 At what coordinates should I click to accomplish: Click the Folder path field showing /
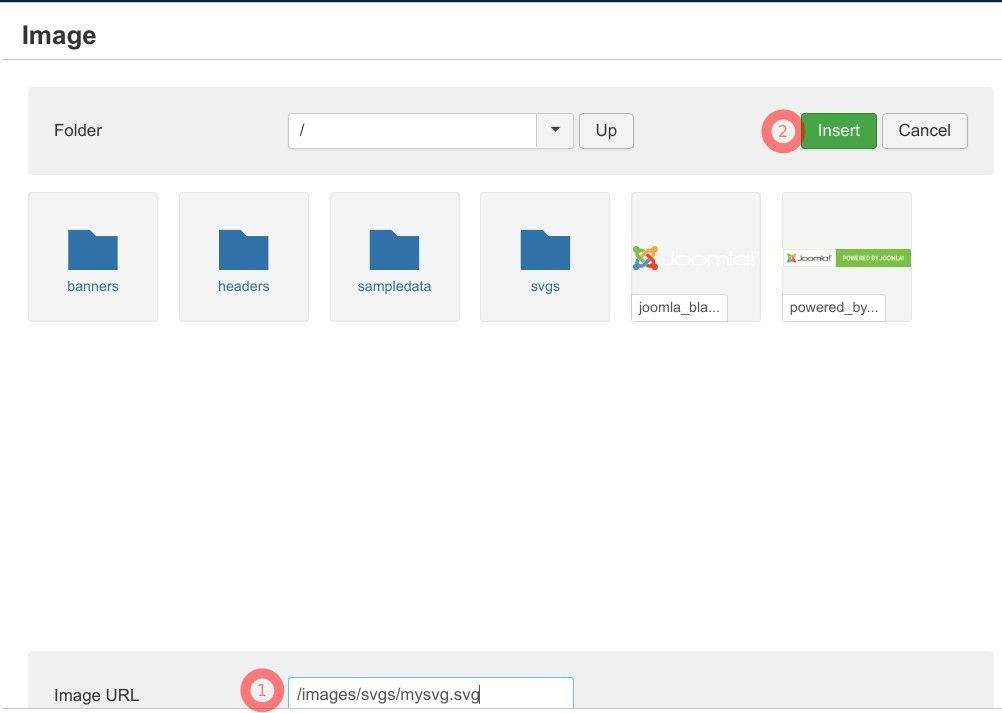pos(412,130)
